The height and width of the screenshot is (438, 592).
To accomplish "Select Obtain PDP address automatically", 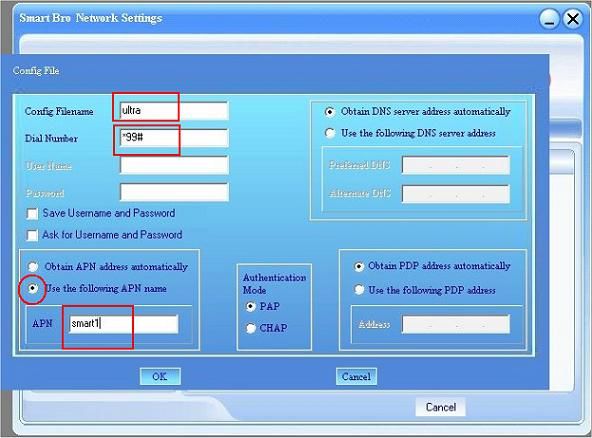I will tap(359, 266).
